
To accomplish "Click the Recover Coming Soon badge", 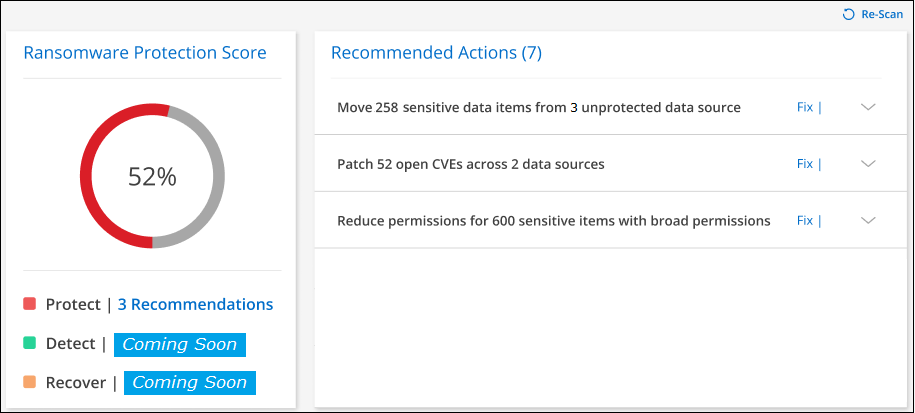I will (x=190, y=382).
